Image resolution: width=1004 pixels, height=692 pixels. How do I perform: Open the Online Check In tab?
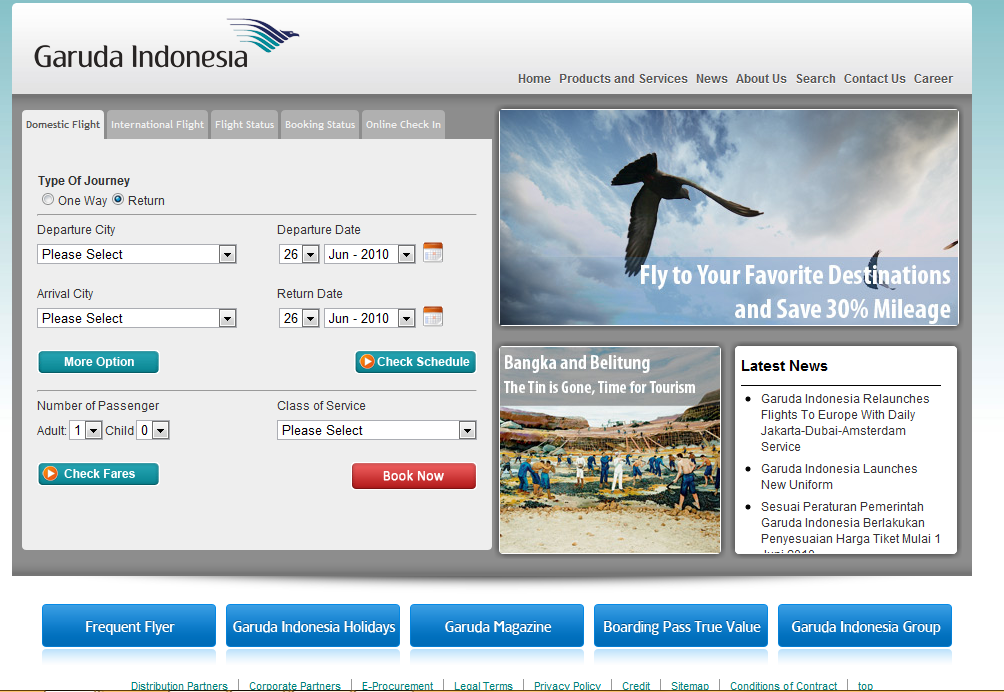pyautogui.click(x=402, y=124)
